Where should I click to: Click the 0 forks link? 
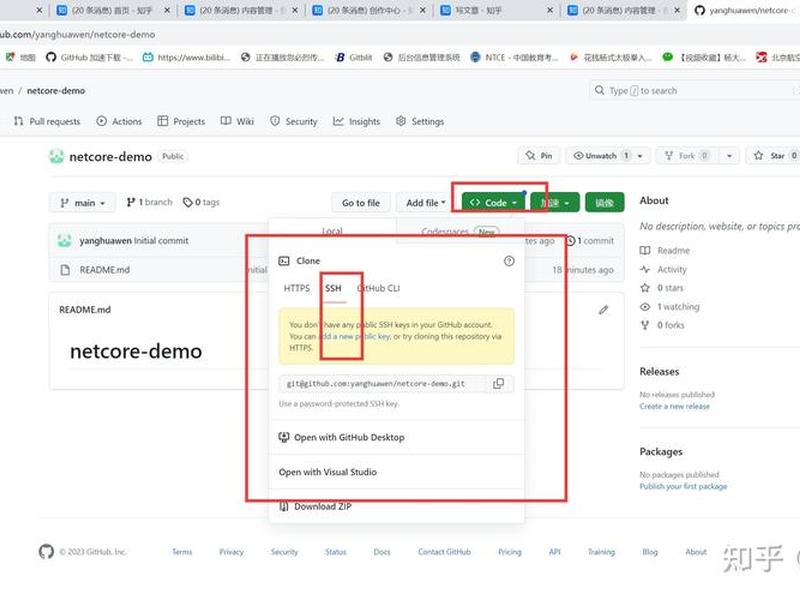662,325
